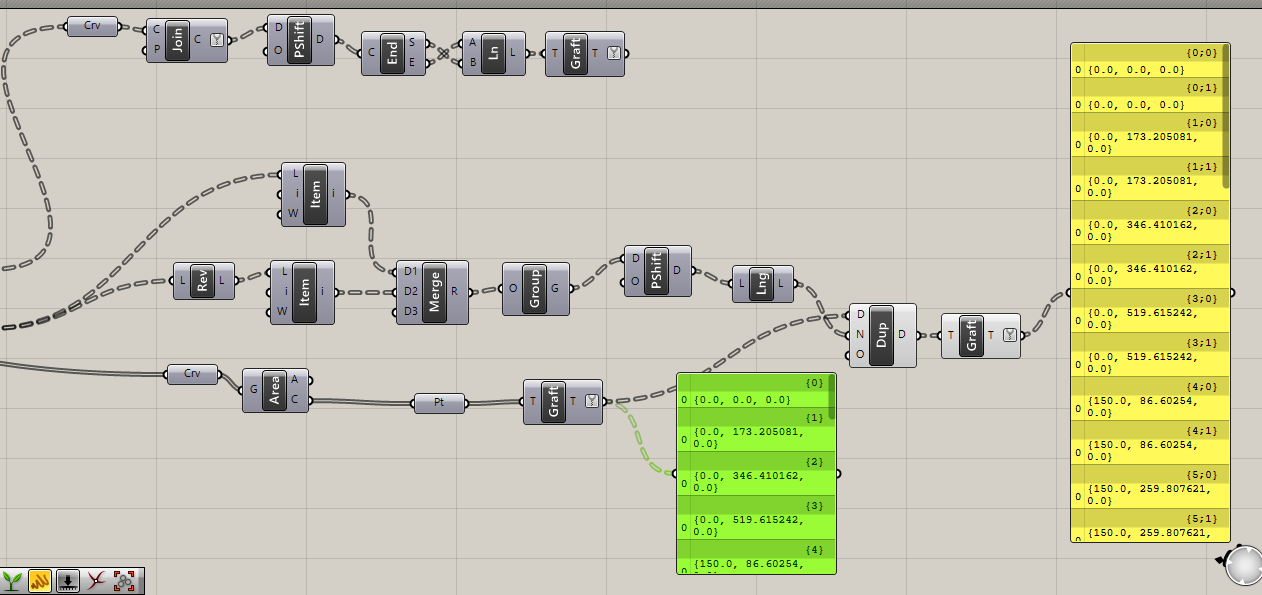Click the black download arrow toolbar icon
Image resolution: width=1262 pixels, height=595 pixels.
(x=68, y=581)
